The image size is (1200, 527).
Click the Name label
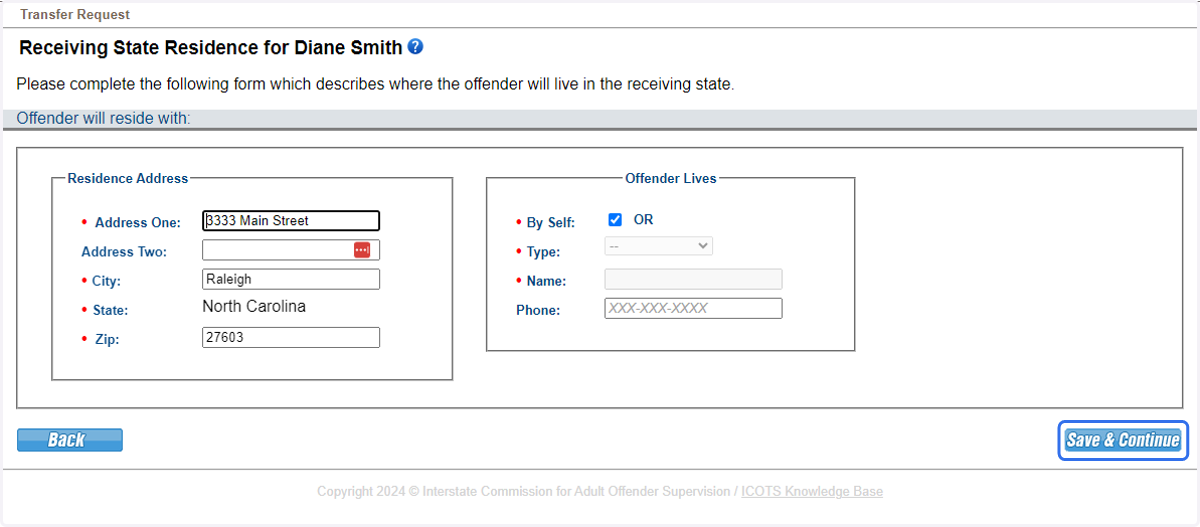pos(547,281)
